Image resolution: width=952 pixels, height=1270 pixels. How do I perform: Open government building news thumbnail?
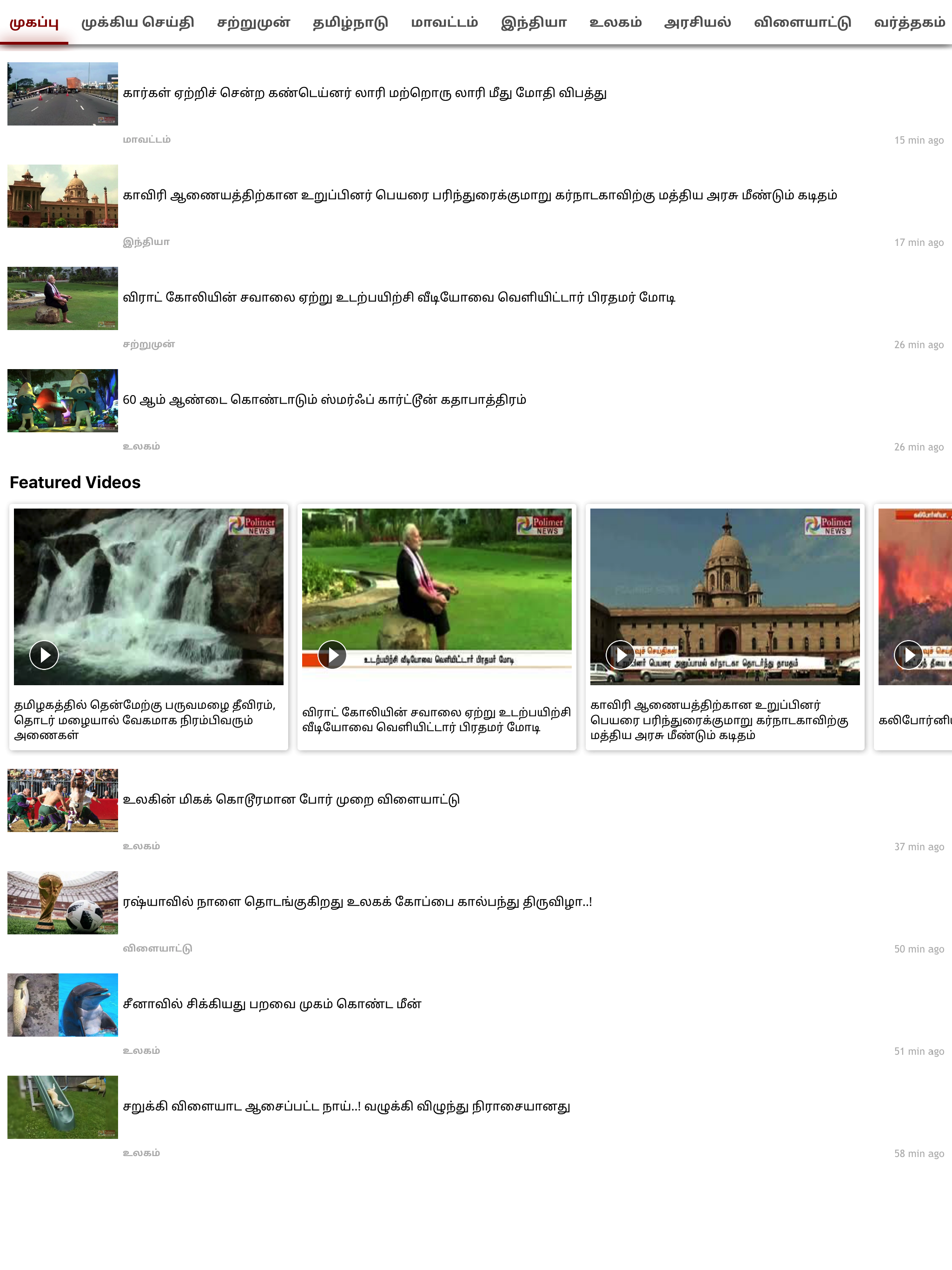[x=63, y=196]
